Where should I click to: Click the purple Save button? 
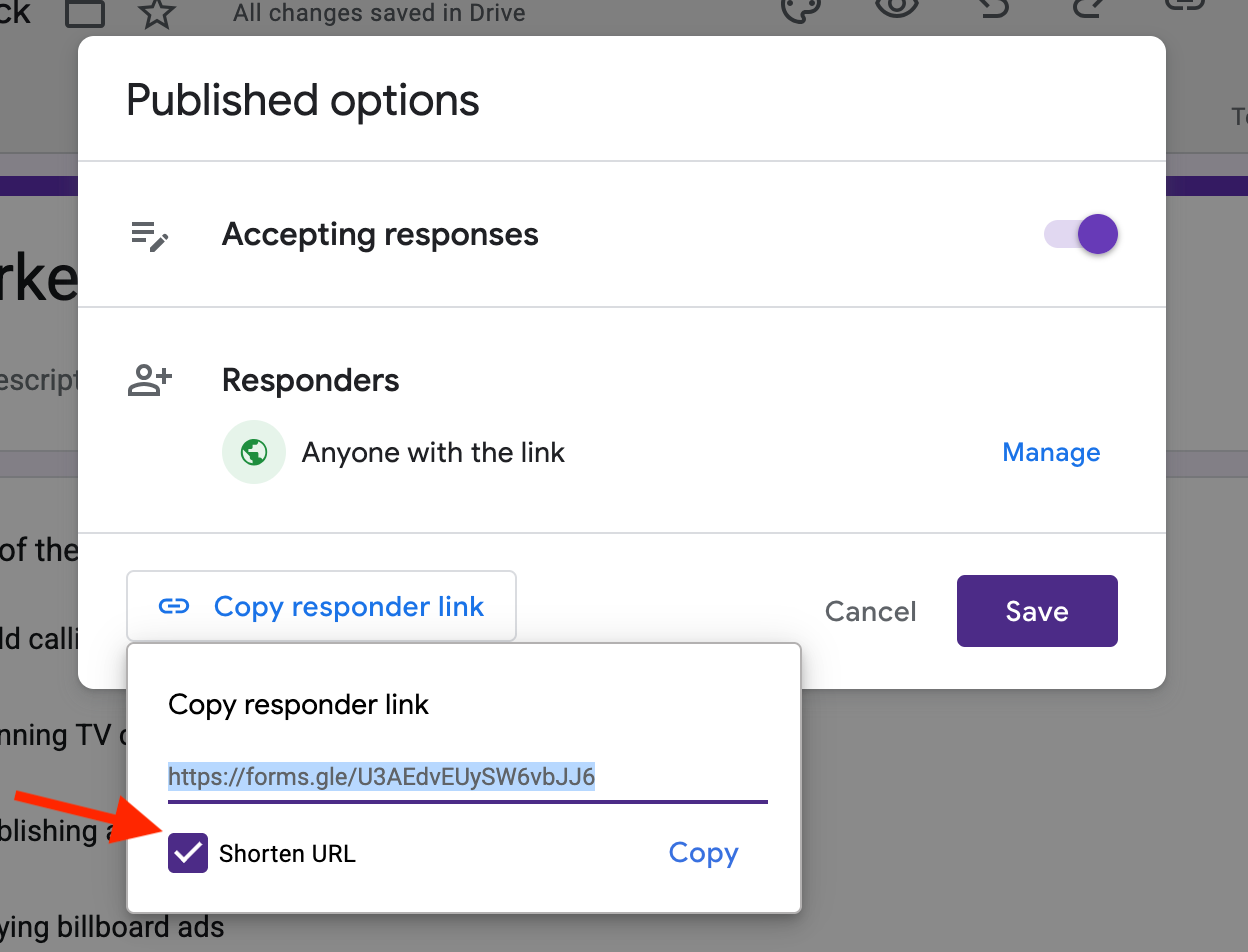tap(1036, 611)
